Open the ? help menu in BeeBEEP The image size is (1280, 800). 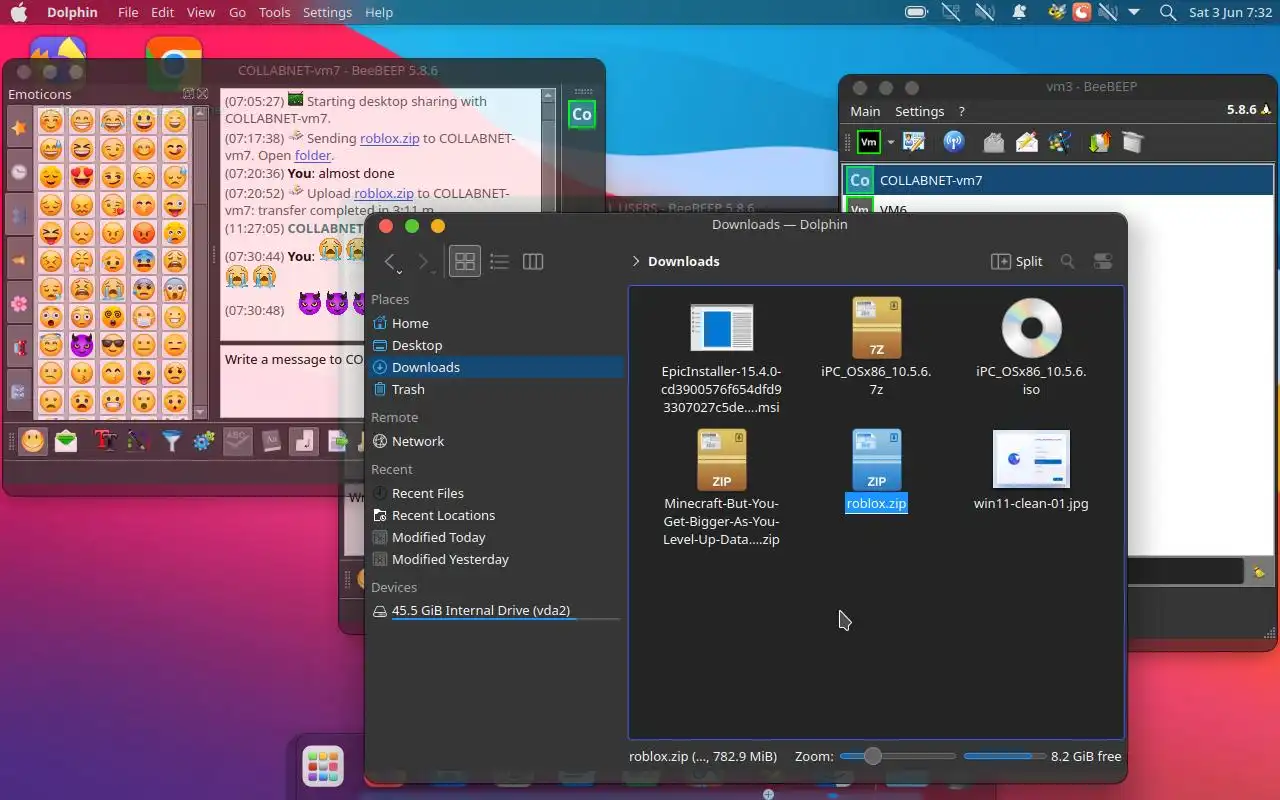click(x=961, y=111)
